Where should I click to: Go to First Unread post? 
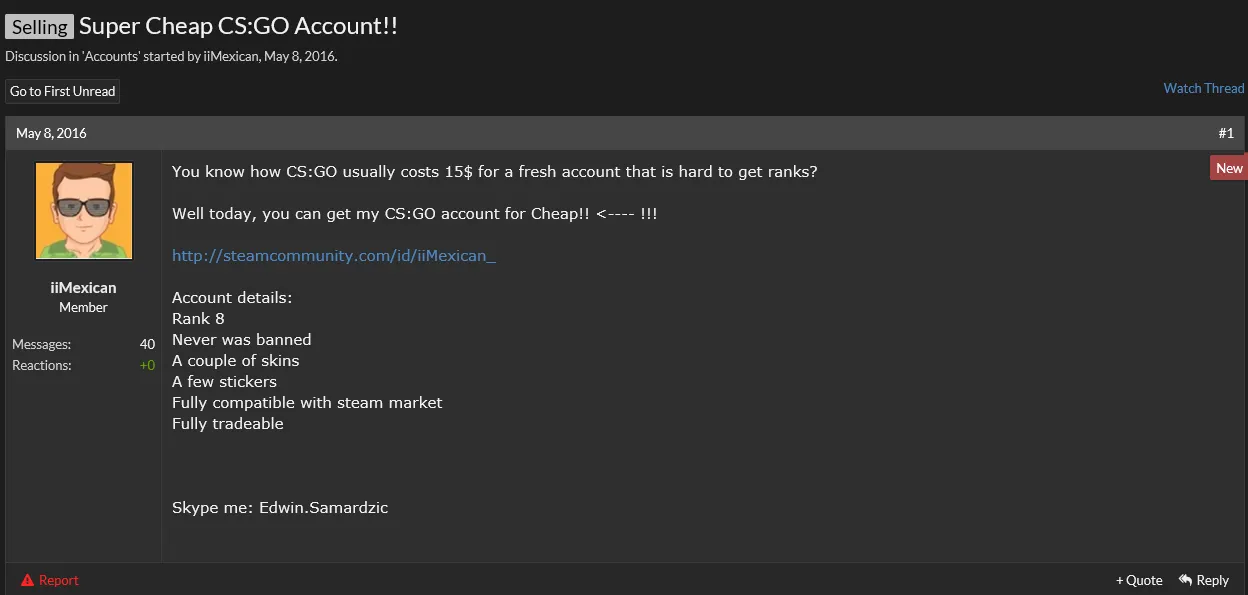coord(63,91)
